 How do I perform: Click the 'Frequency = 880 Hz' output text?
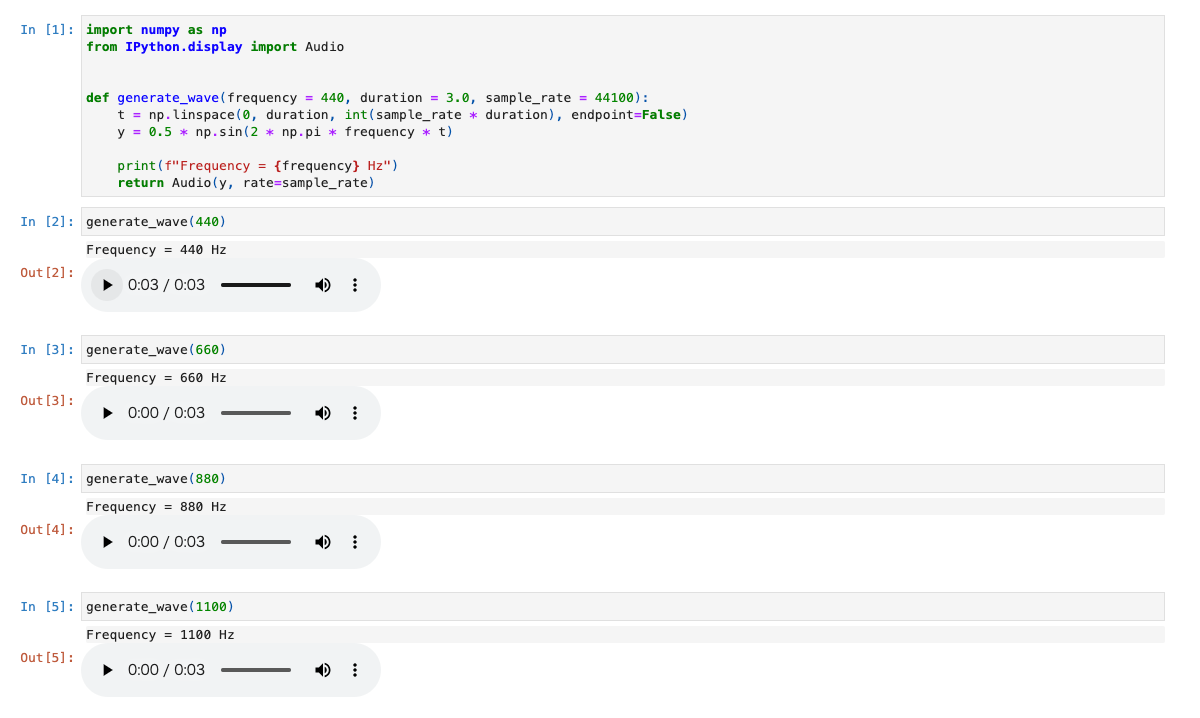click(x=156, y=507)
